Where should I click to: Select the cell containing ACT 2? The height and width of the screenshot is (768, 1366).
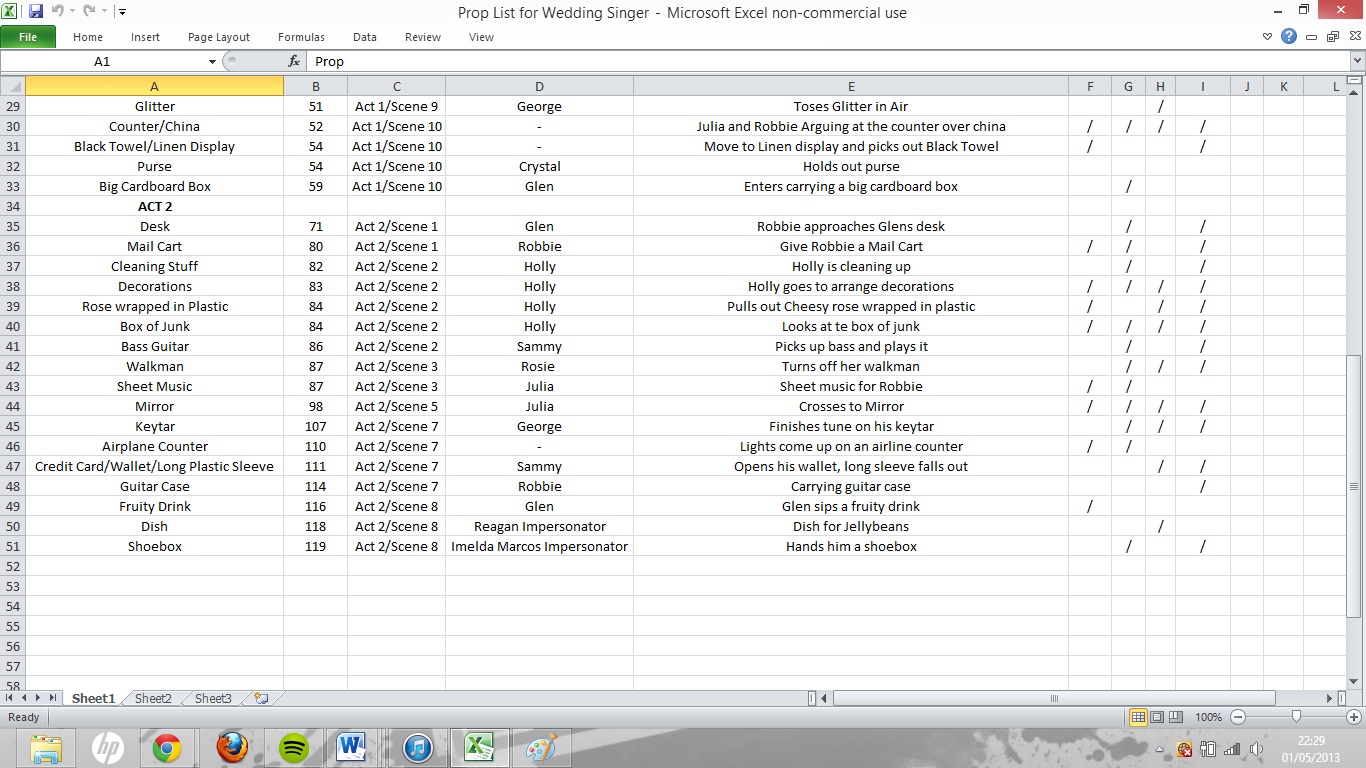(x=154, y=206)
